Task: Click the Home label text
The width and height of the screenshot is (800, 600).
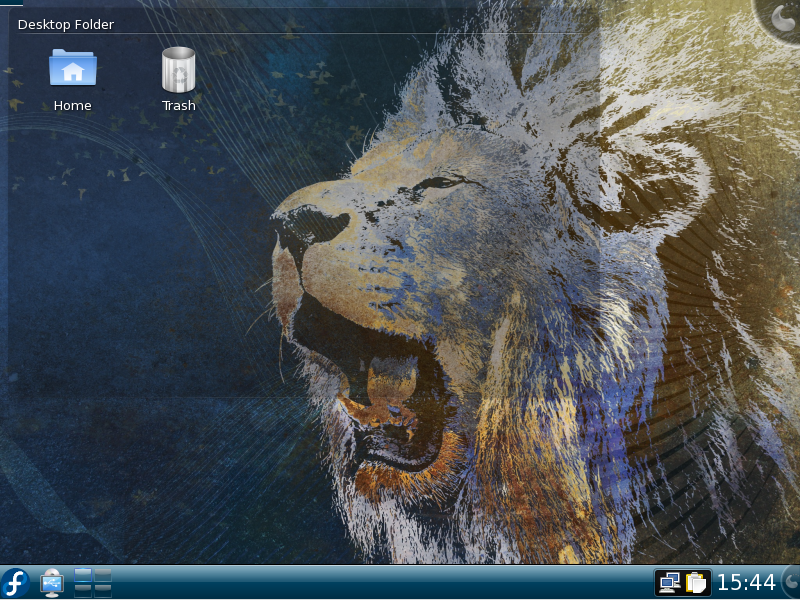Action: point(72,106)
